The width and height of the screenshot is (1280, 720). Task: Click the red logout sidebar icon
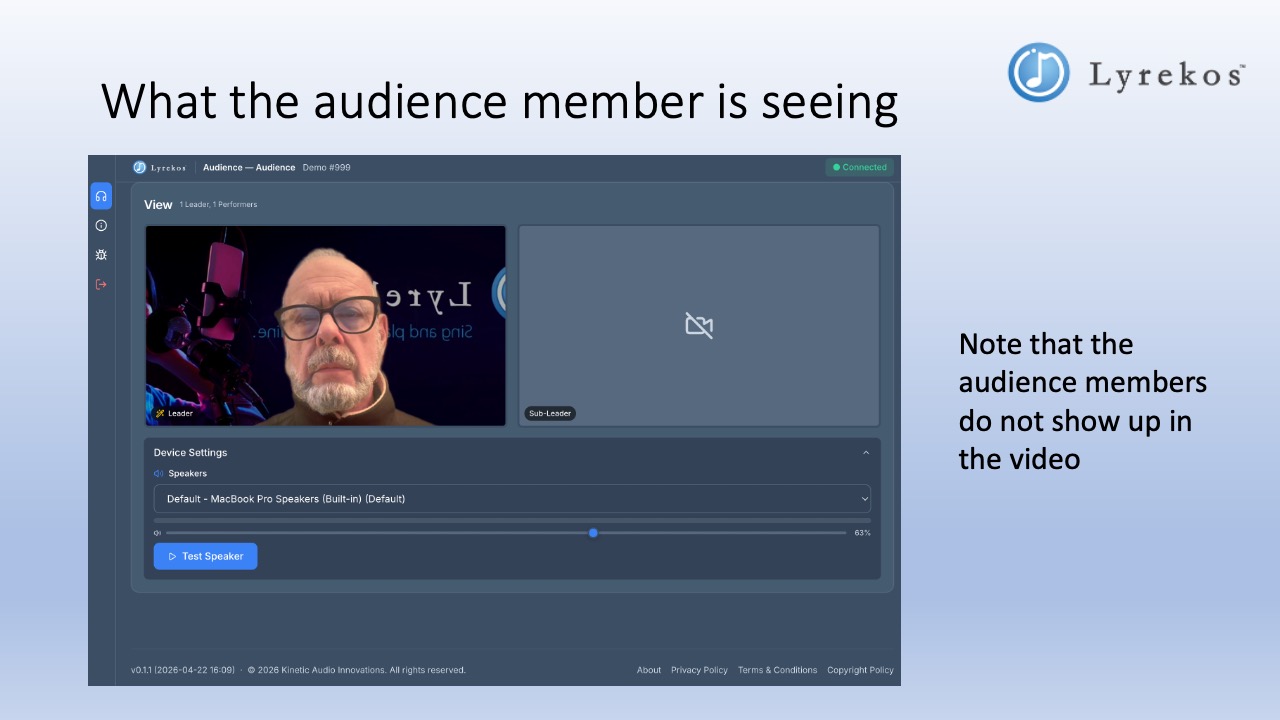pos(101,283)
